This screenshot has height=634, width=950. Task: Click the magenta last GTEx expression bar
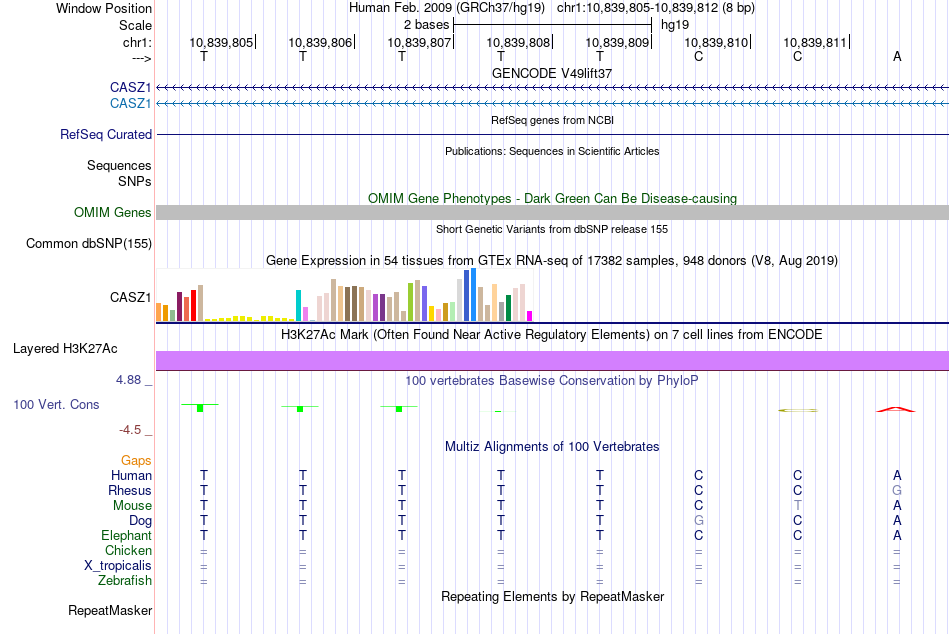click(530, 316)
